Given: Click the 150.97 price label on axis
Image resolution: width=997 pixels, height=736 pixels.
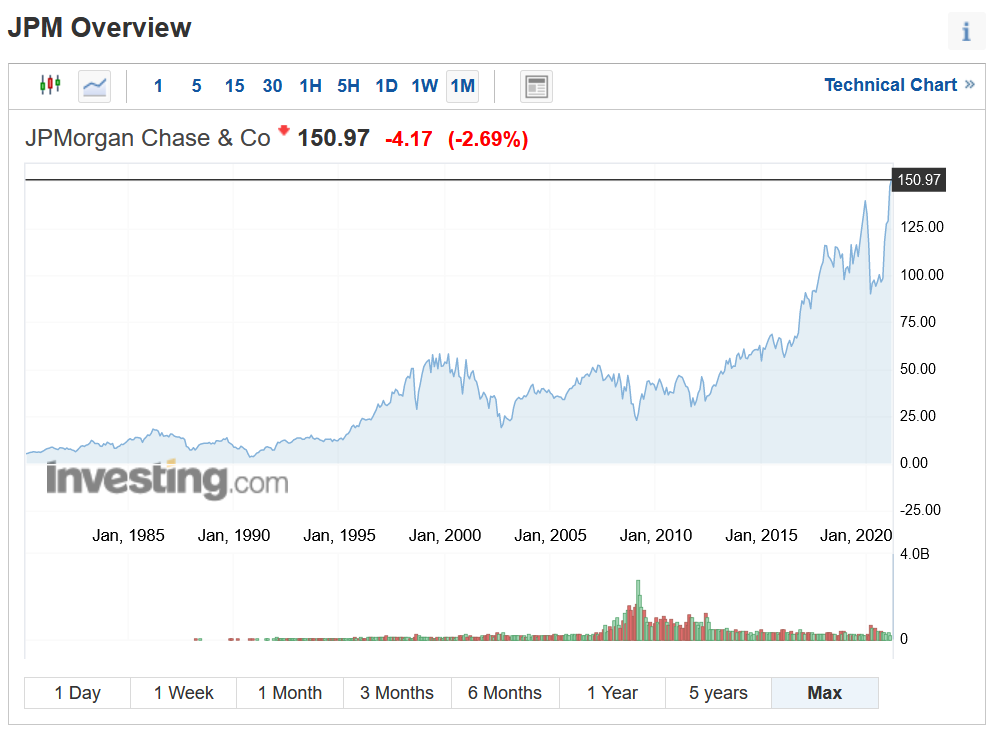Looking at the screenshot, I should (919, 180).
